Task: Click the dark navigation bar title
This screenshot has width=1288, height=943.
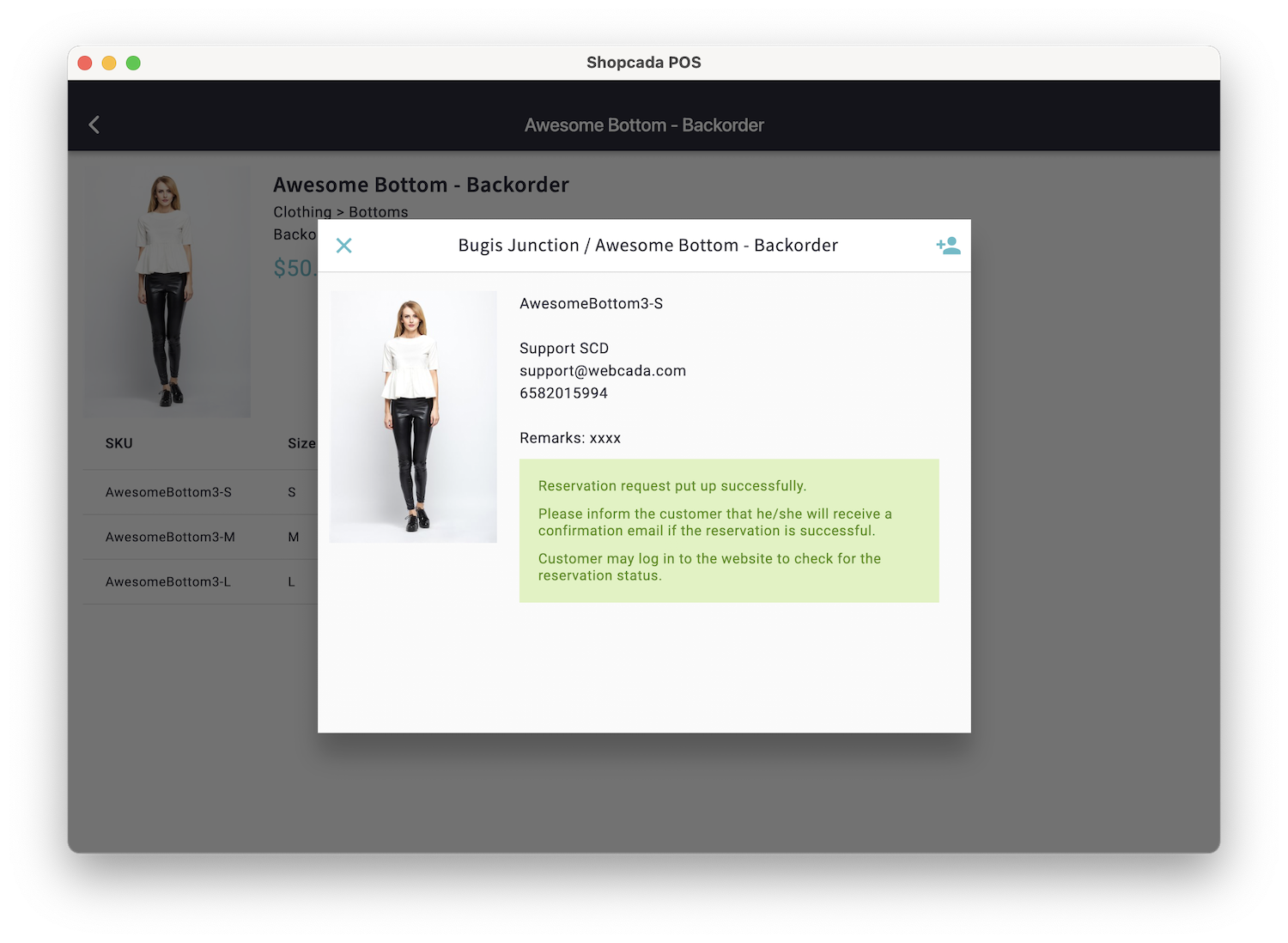Action: pos(644,125)
